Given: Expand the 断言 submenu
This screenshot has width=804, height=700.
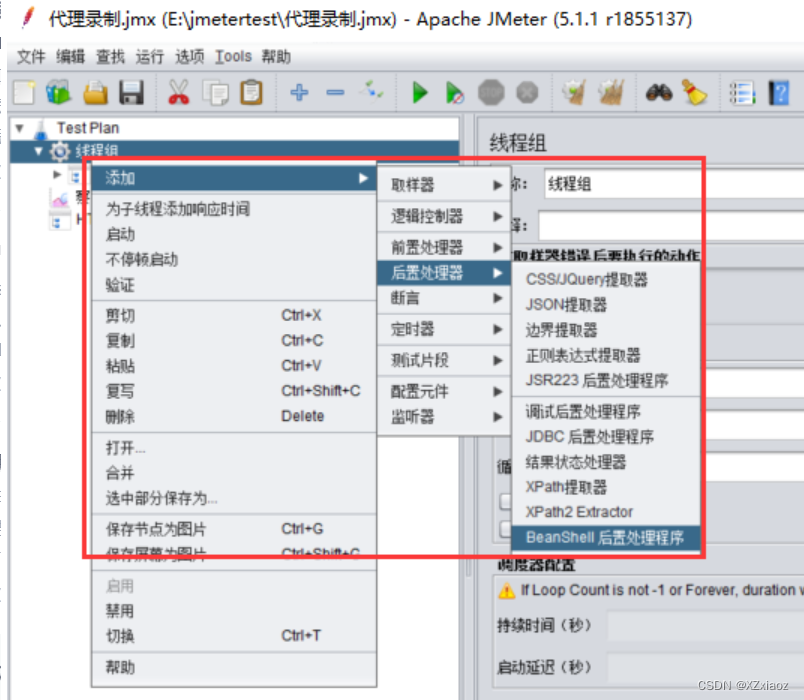Looking at the screenshot, I should tap(444, 298).
